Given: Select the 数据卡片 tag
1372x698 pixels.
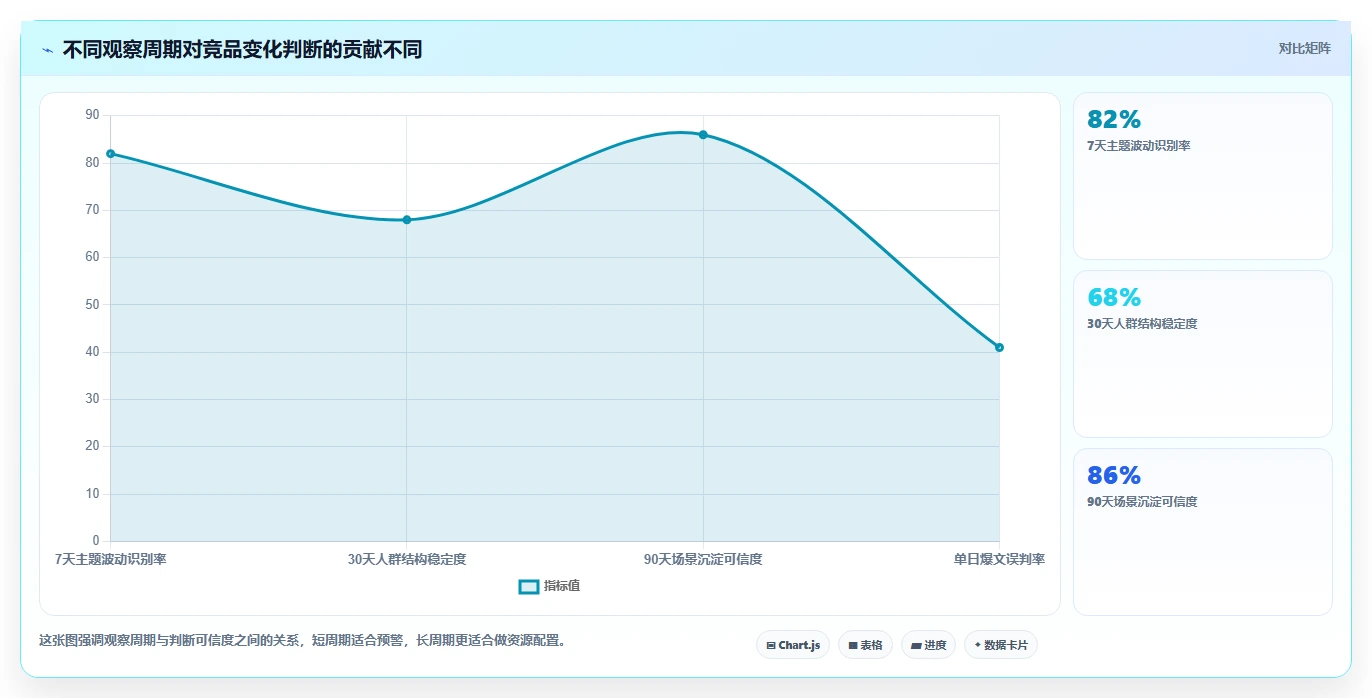Looking at the screenshot, I should pos(1001,645).
